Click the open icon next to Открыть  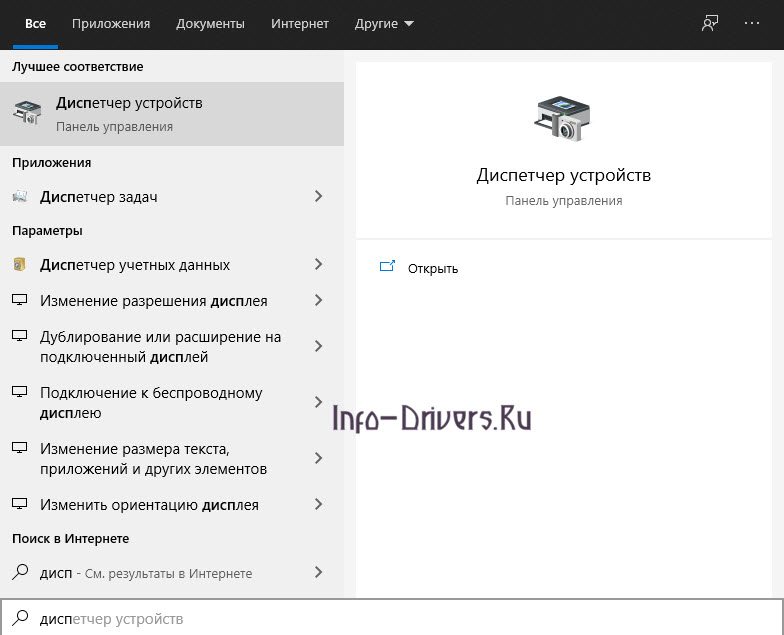click(x=387, y=267)
